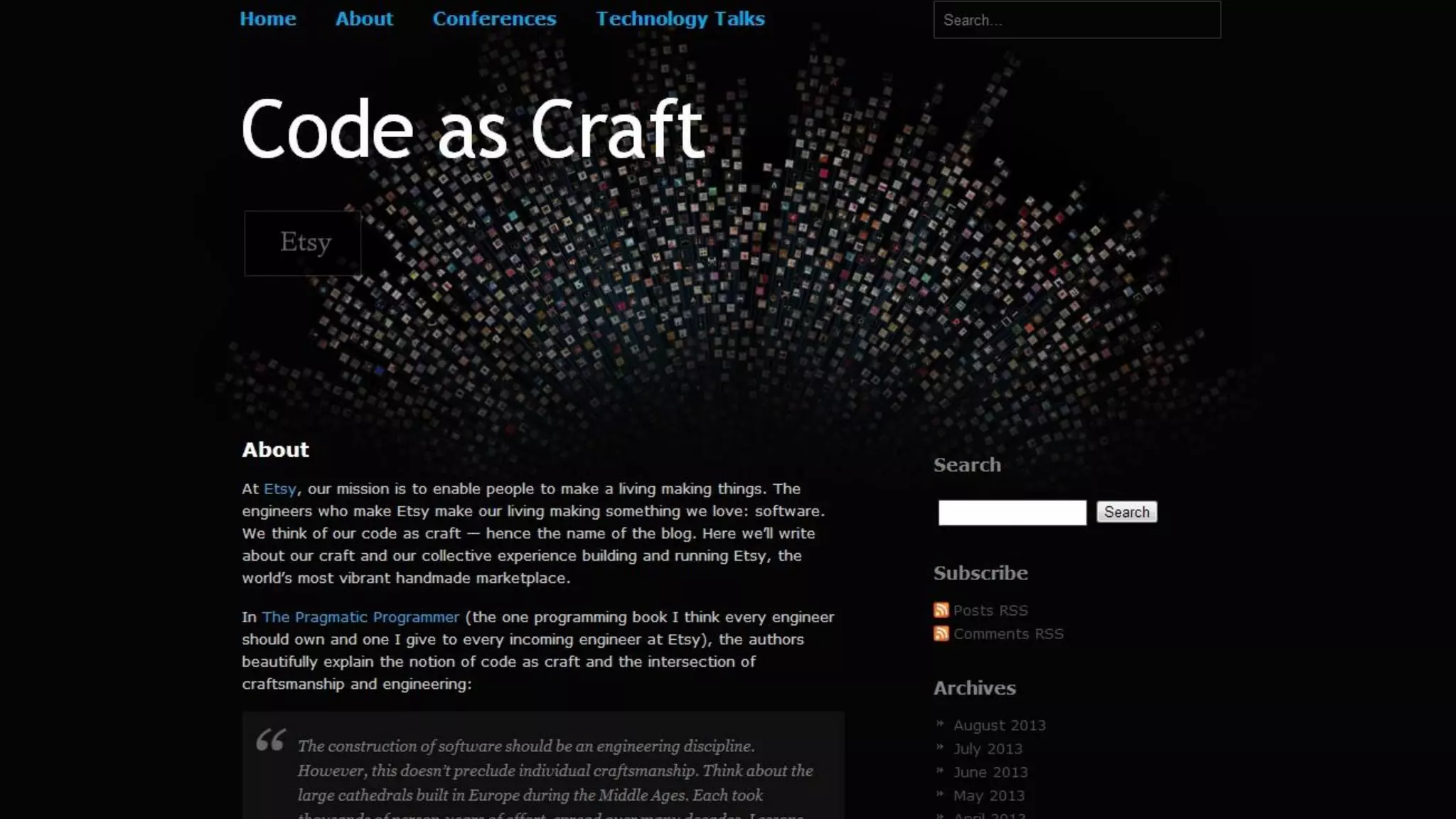Click the Comments RSS feed icon

[941, 633]
